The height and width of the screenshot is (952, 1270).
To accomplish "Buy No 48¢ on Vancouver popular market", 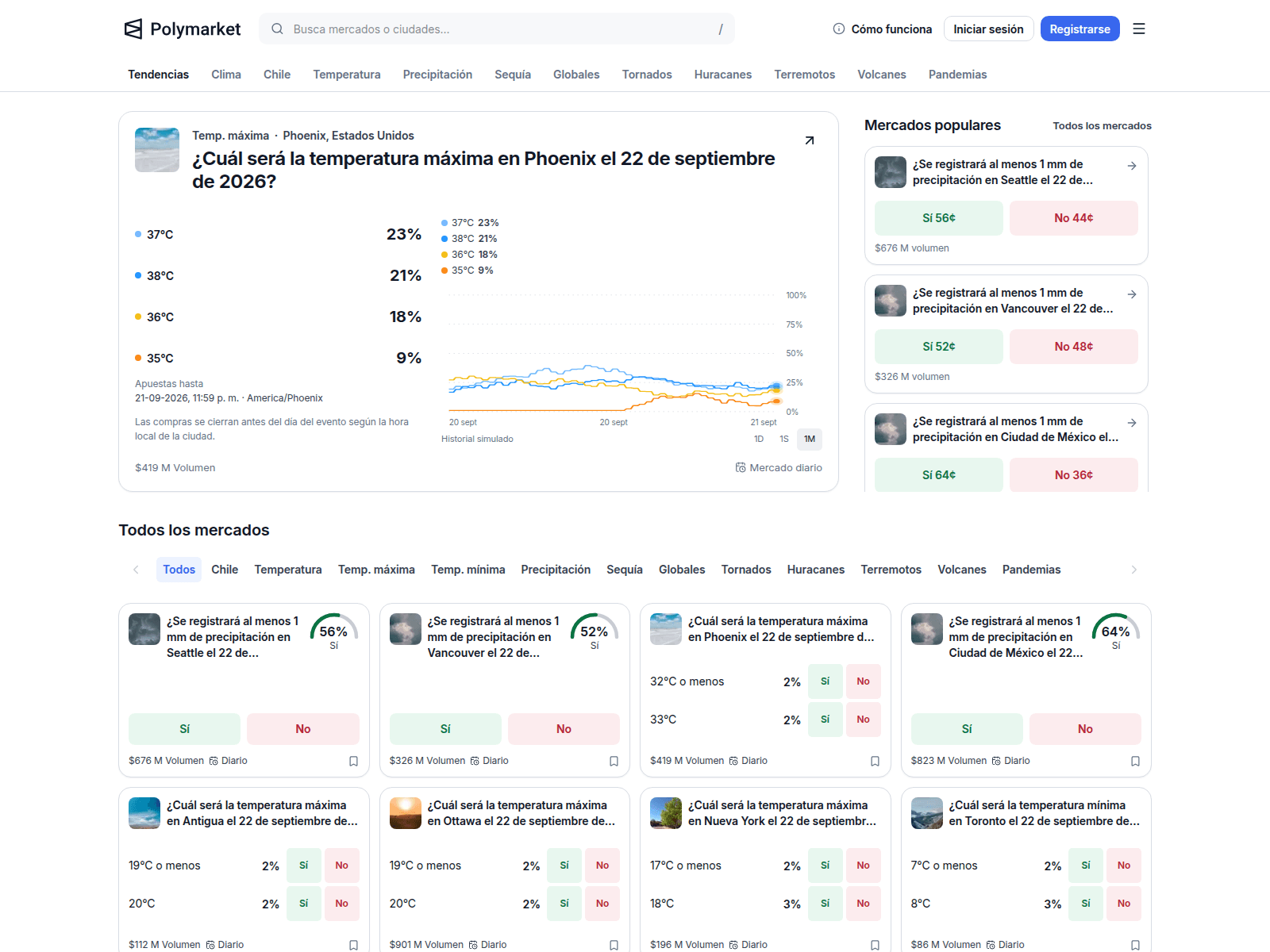I will pos(1074,347).
